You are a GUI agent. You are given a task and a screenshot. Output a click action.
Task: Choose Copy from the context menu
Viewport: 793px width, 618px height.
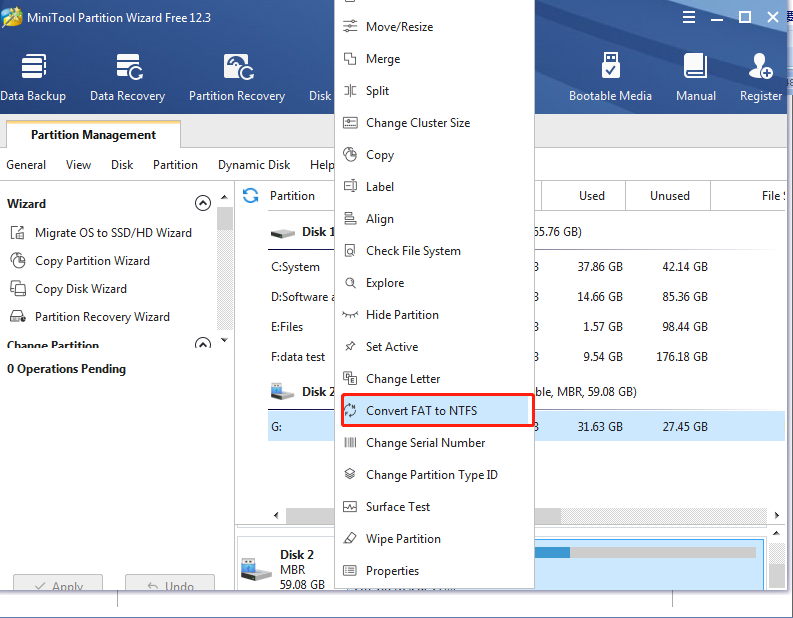pyautogui.click(x=434, y=155)
